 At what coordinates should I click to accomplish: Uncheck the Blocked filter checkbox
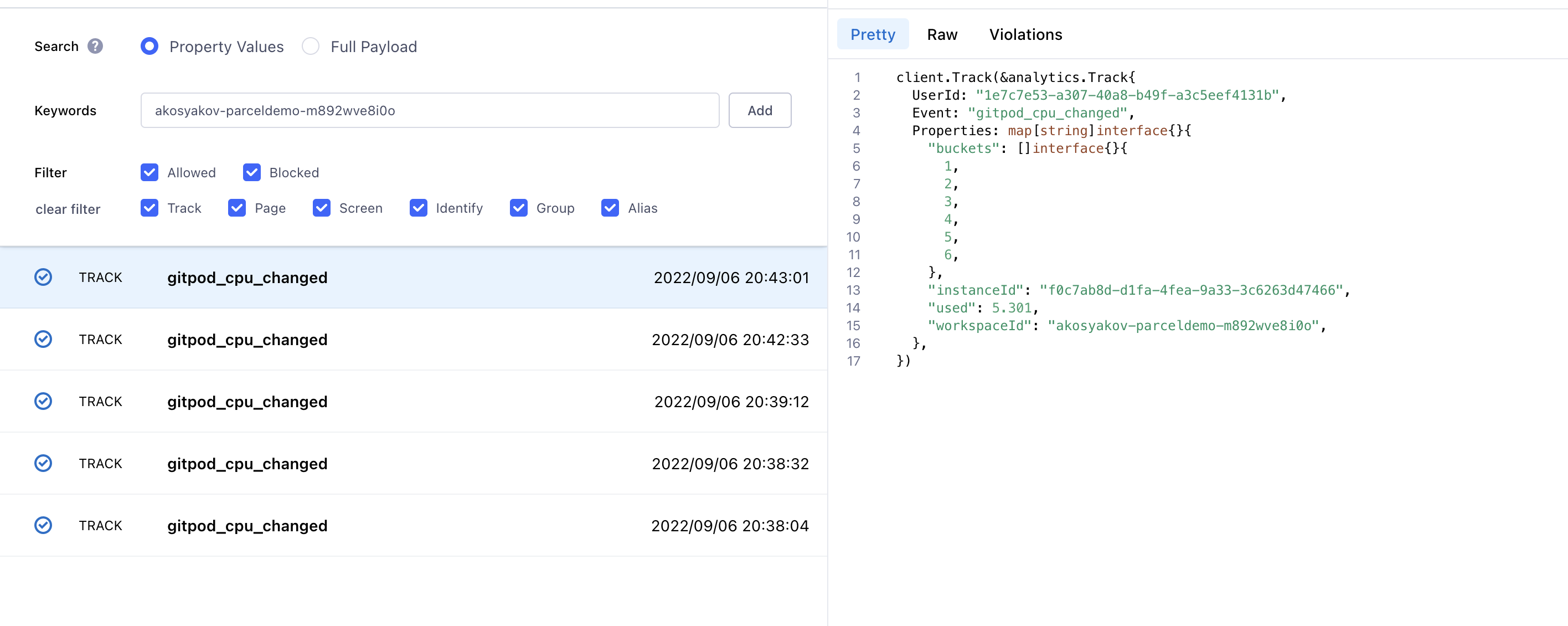click(251, 172)
